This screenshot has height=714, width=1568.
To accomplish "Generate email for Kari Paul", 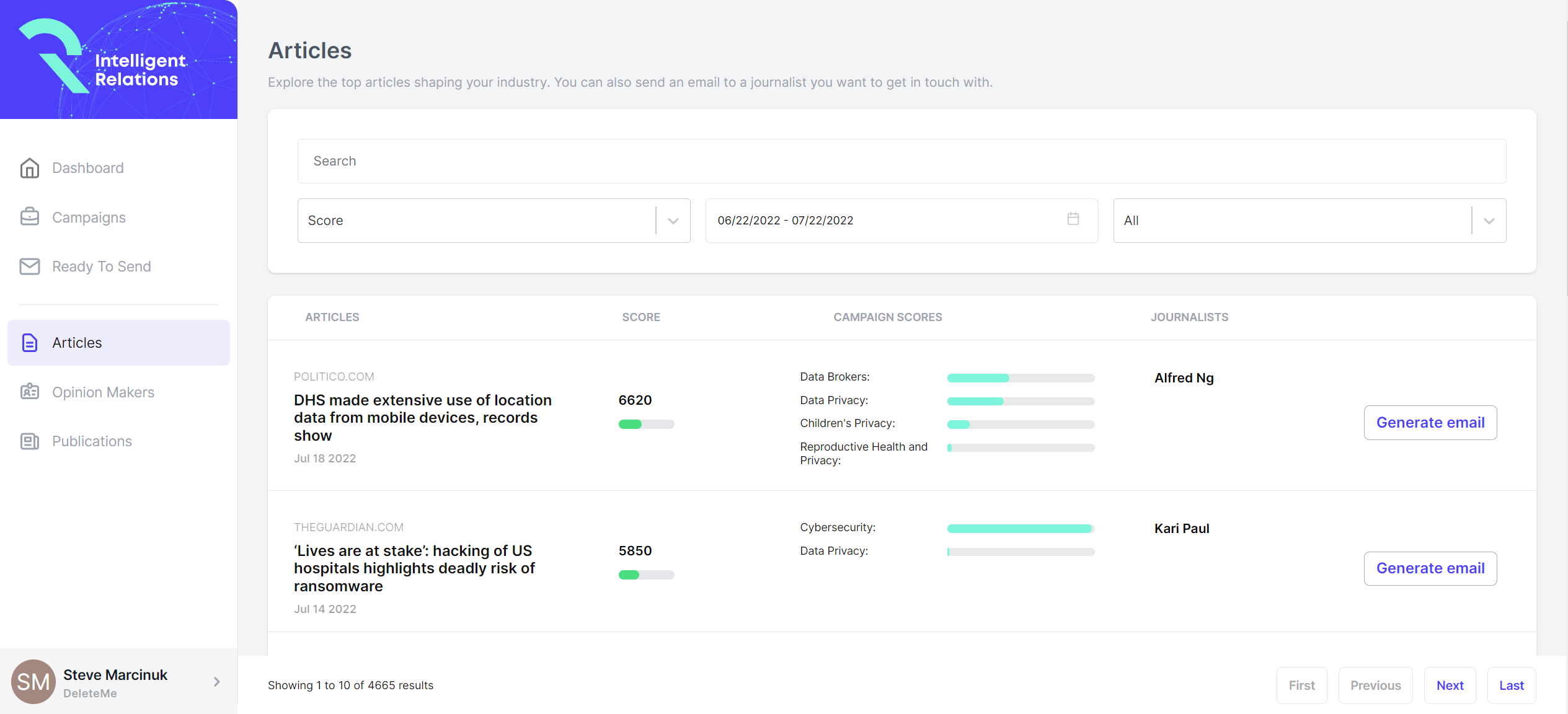I will pos(1430,568).
